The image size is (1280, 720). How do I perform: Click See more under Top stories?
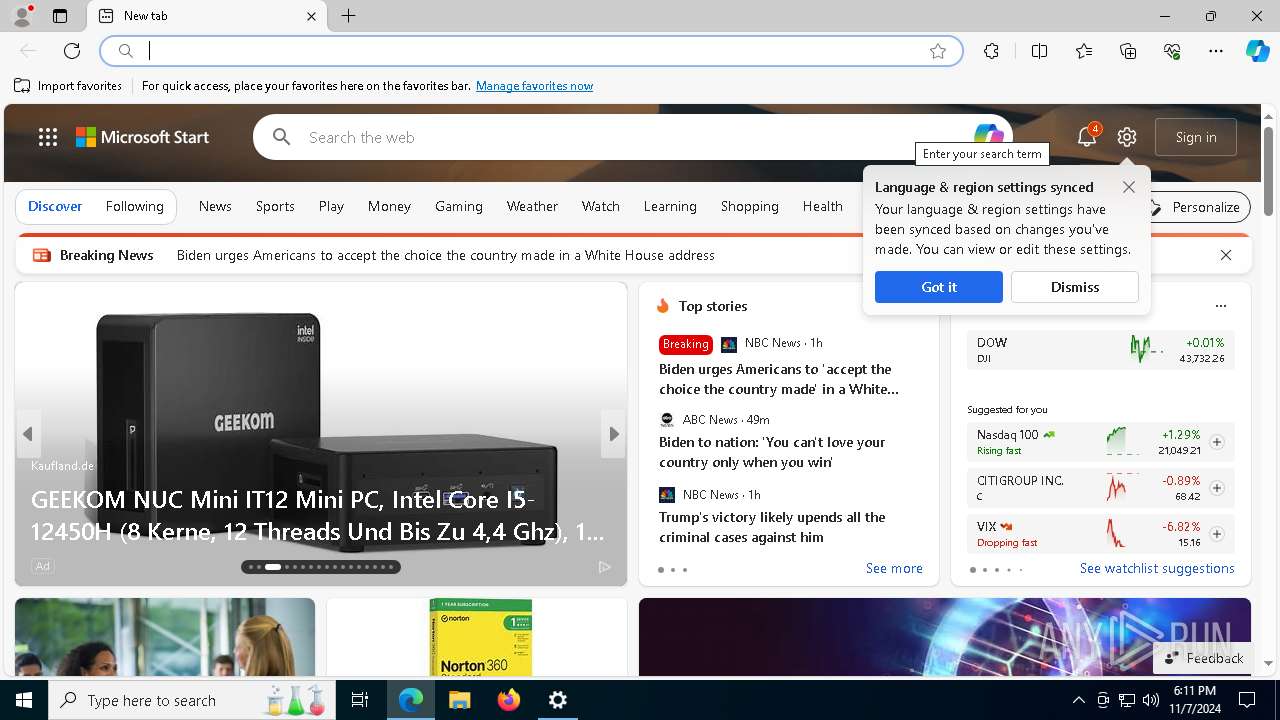tap(894, 568)
